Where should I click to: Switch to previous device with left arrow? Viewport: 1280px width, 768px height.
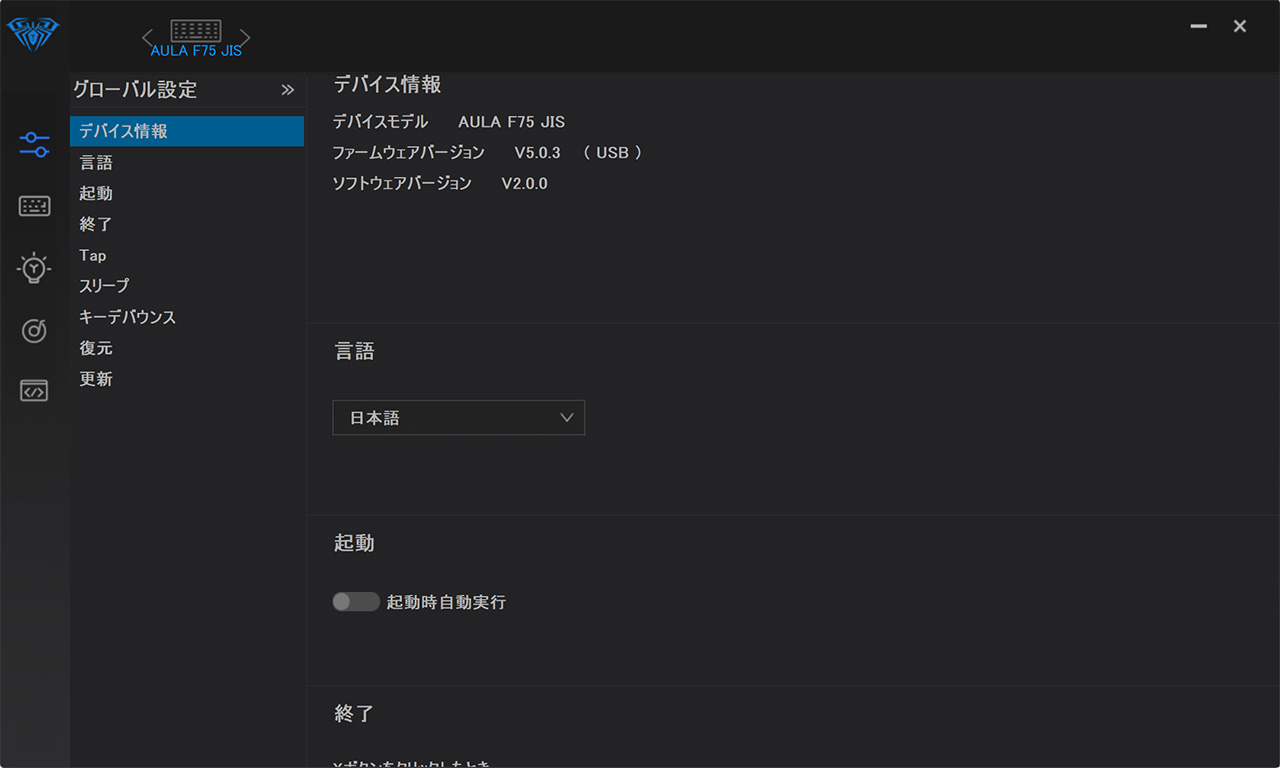click(147, 38)
